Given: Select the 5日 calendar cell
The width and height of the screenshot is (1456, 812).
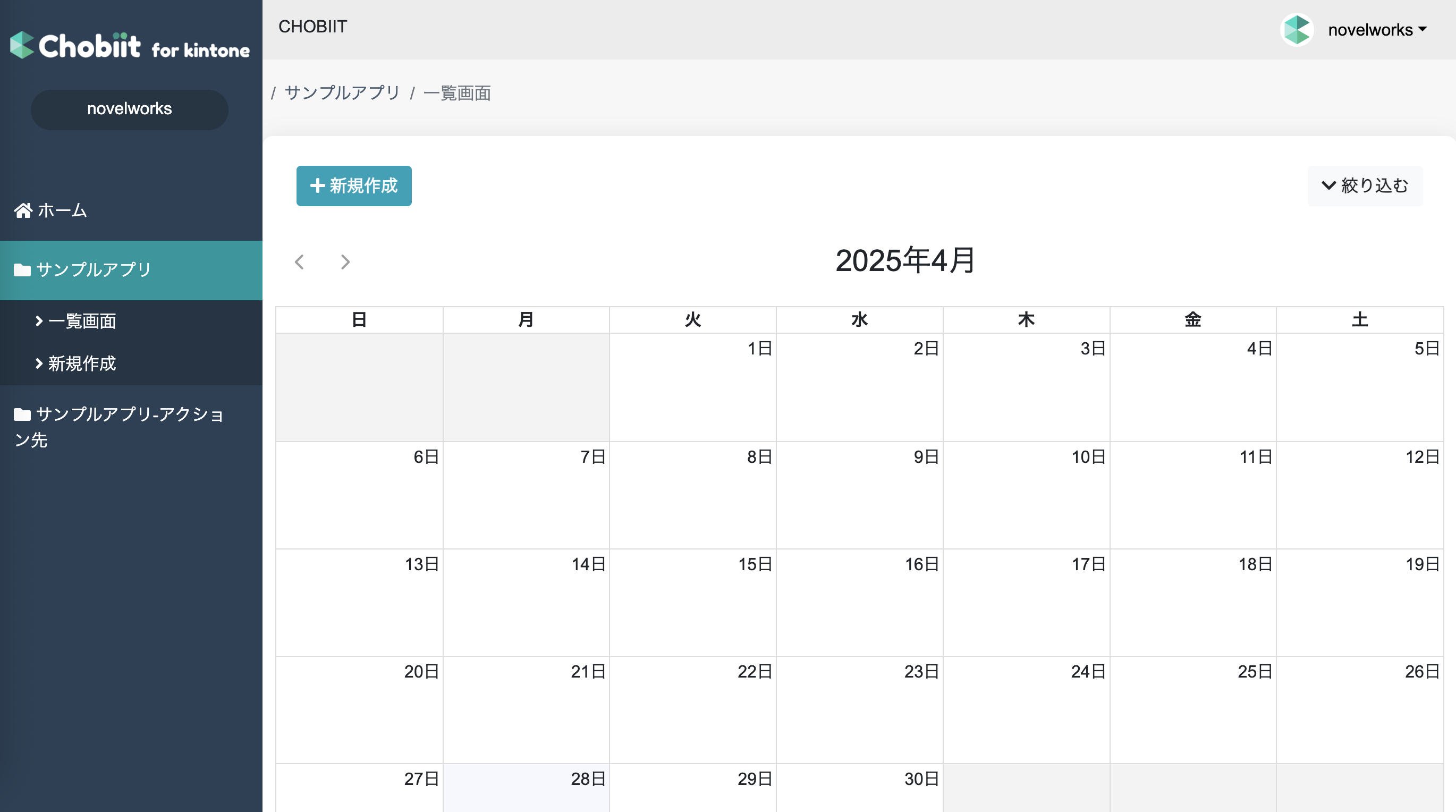Looking at the screenshot, I should tap(1360, 387).
